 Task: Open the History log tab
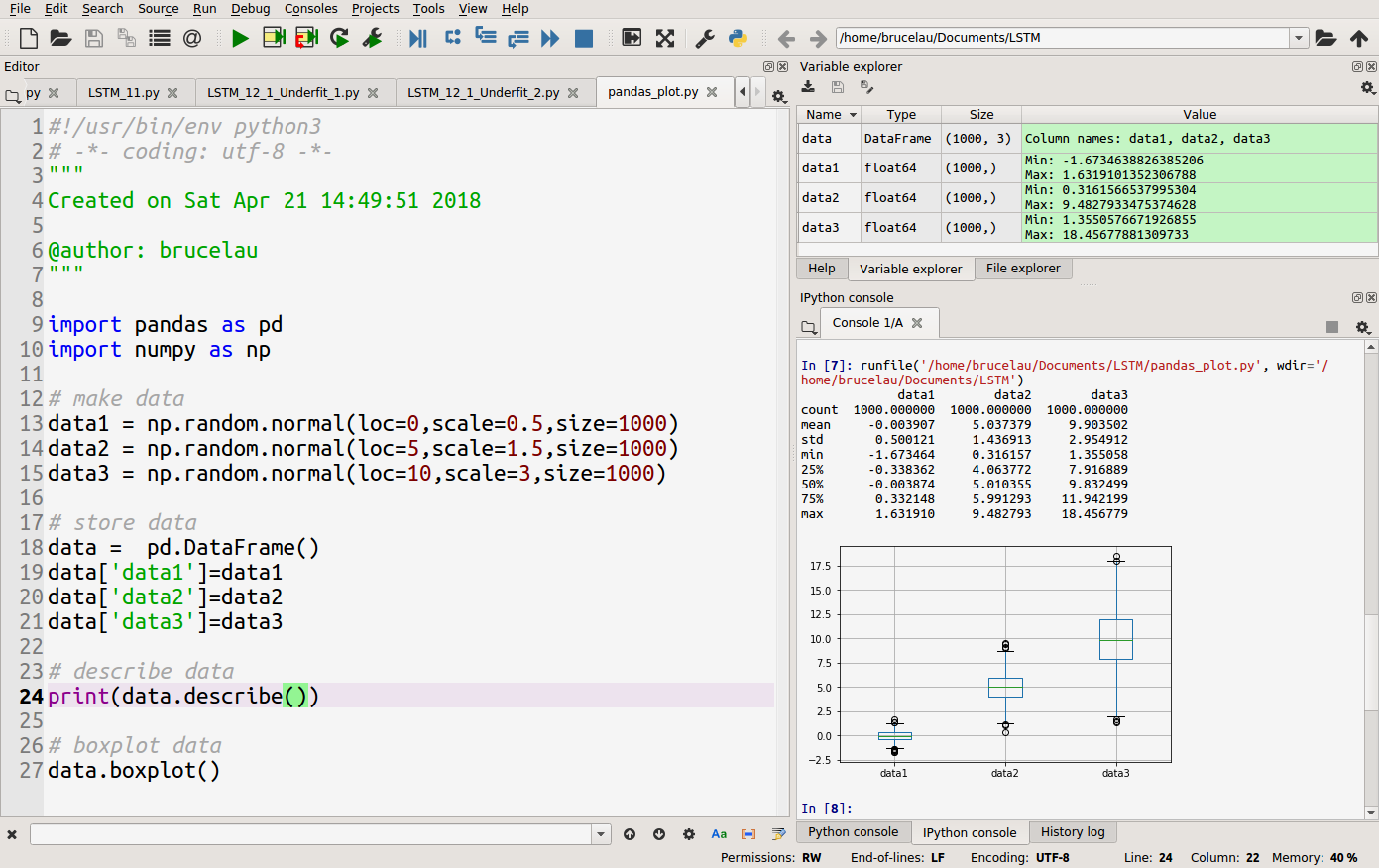[1073, 832]
